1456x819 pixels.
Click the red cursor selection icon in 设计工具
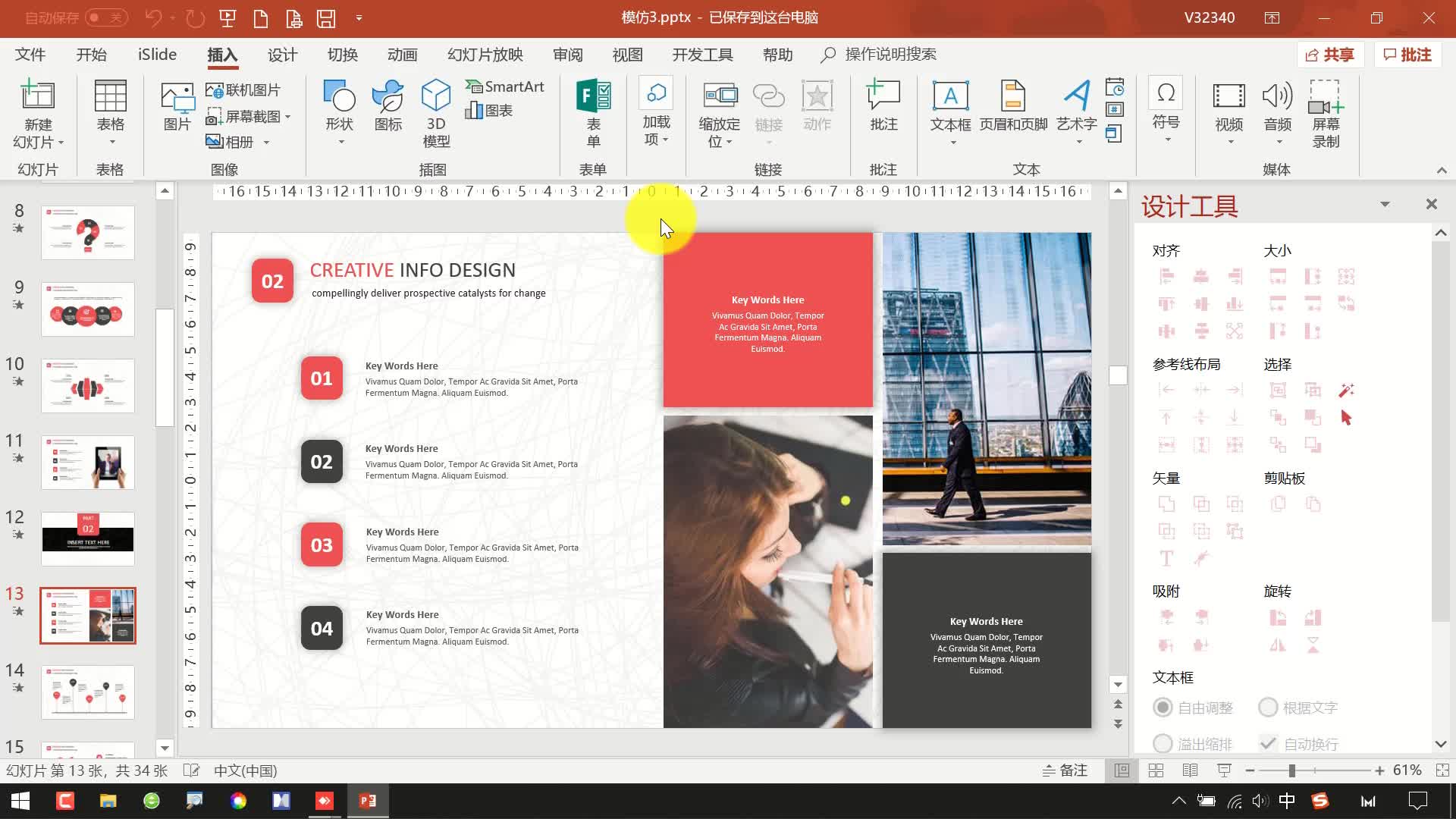pyautogui.click(x=1346, y=418)
